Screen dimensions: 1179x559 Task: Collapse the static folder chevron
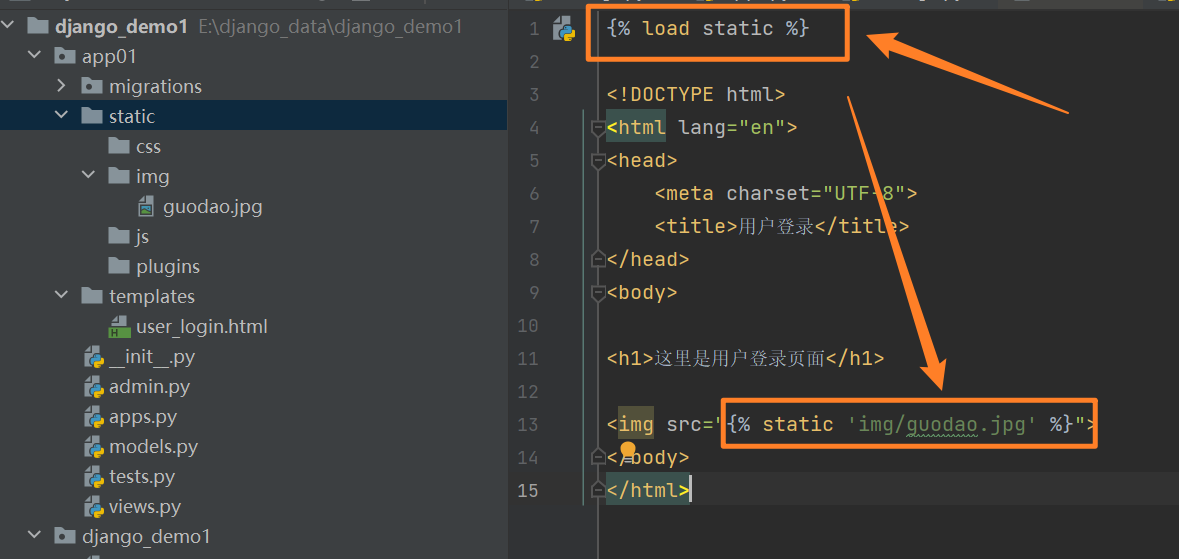click(x=62, y=116)
